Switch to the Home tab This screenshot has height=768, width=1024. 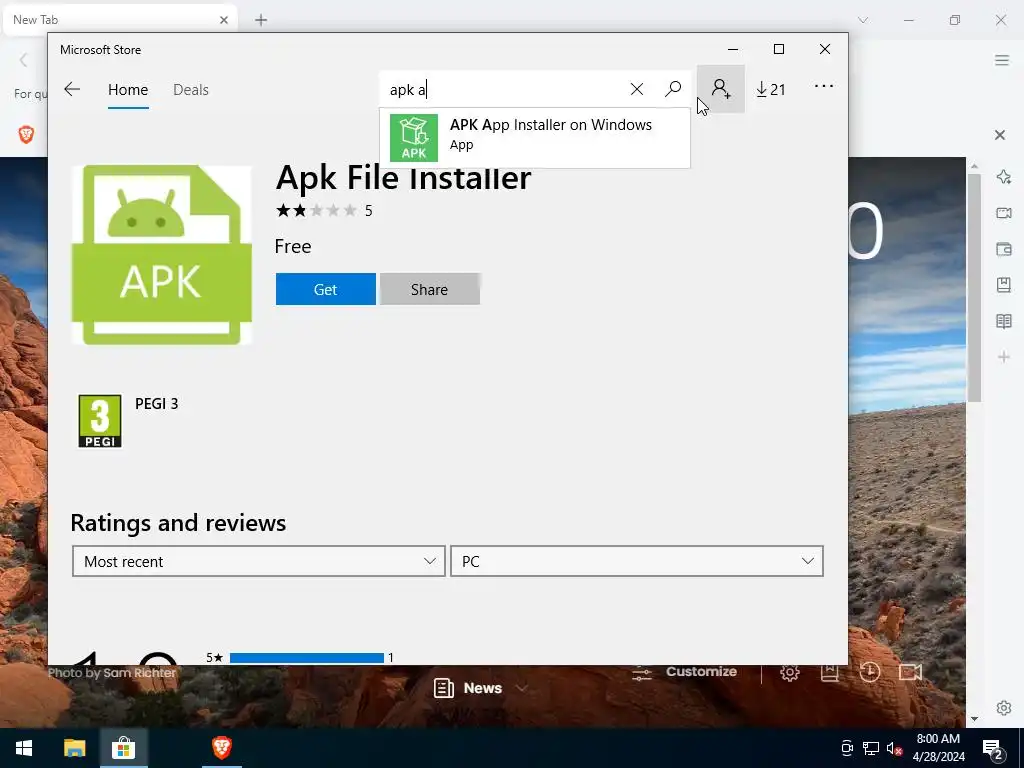click(x=128, y=90)
